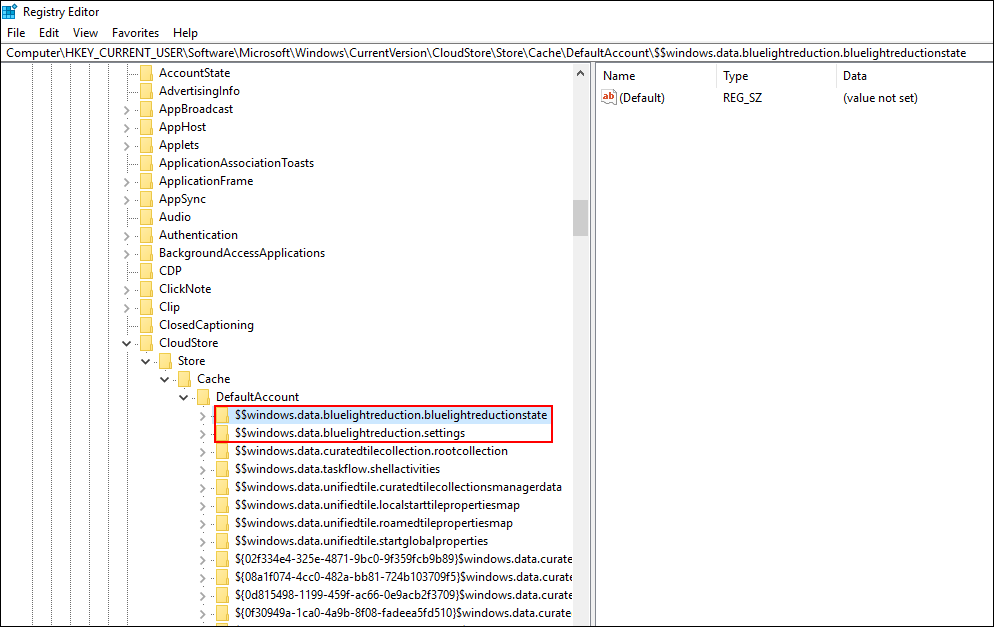Image resolution: width=994 pixels, height=627 pixels.
Task: Open the Favorites menu
Action: [x=135, y=33]
